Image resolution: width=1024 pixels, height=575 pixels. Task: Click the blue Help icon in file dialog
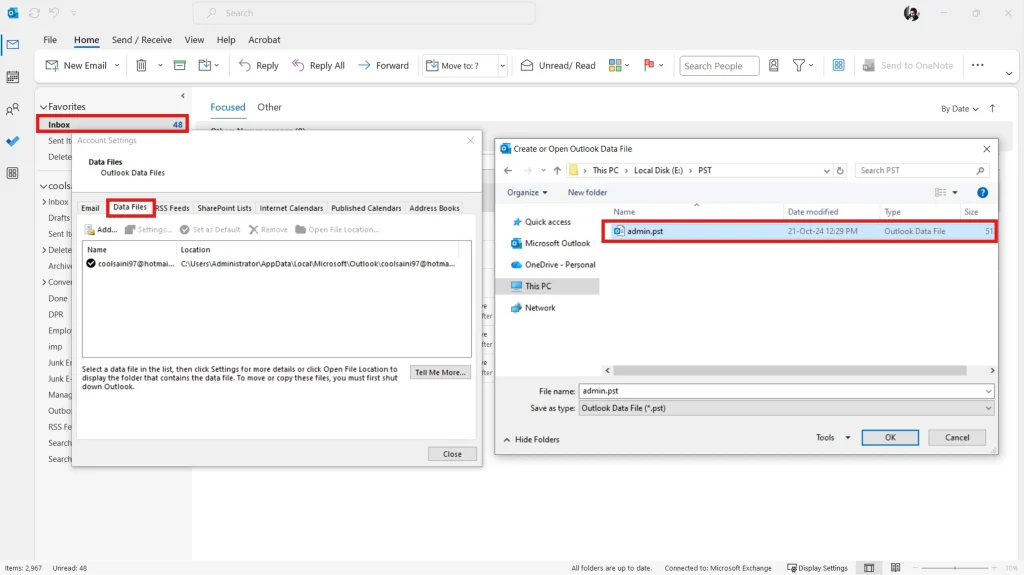pos(982,193)
